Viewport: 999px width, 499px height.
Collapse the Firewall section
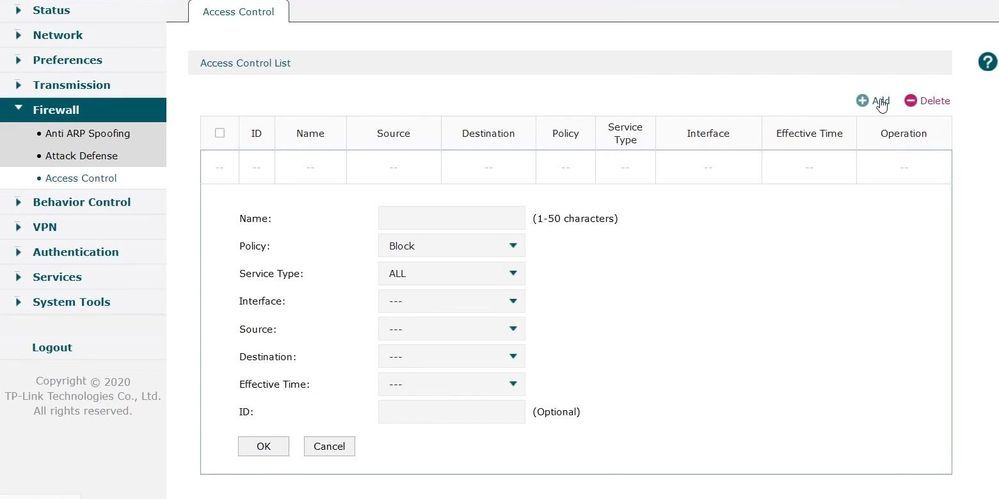pyautogui.click(x=19, y=110)
